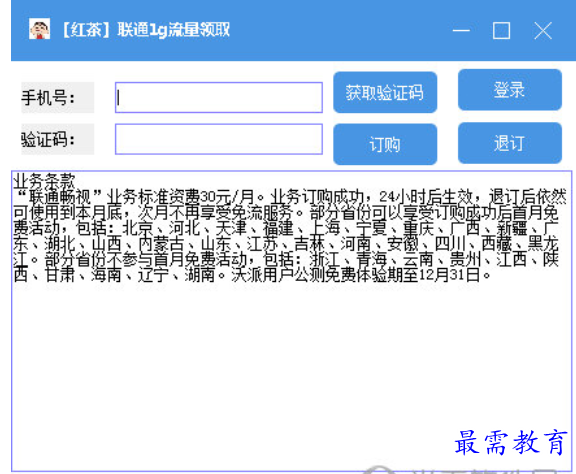
Task: Maximize the 联通1g流量领取 window
Action: coord(501,30)
